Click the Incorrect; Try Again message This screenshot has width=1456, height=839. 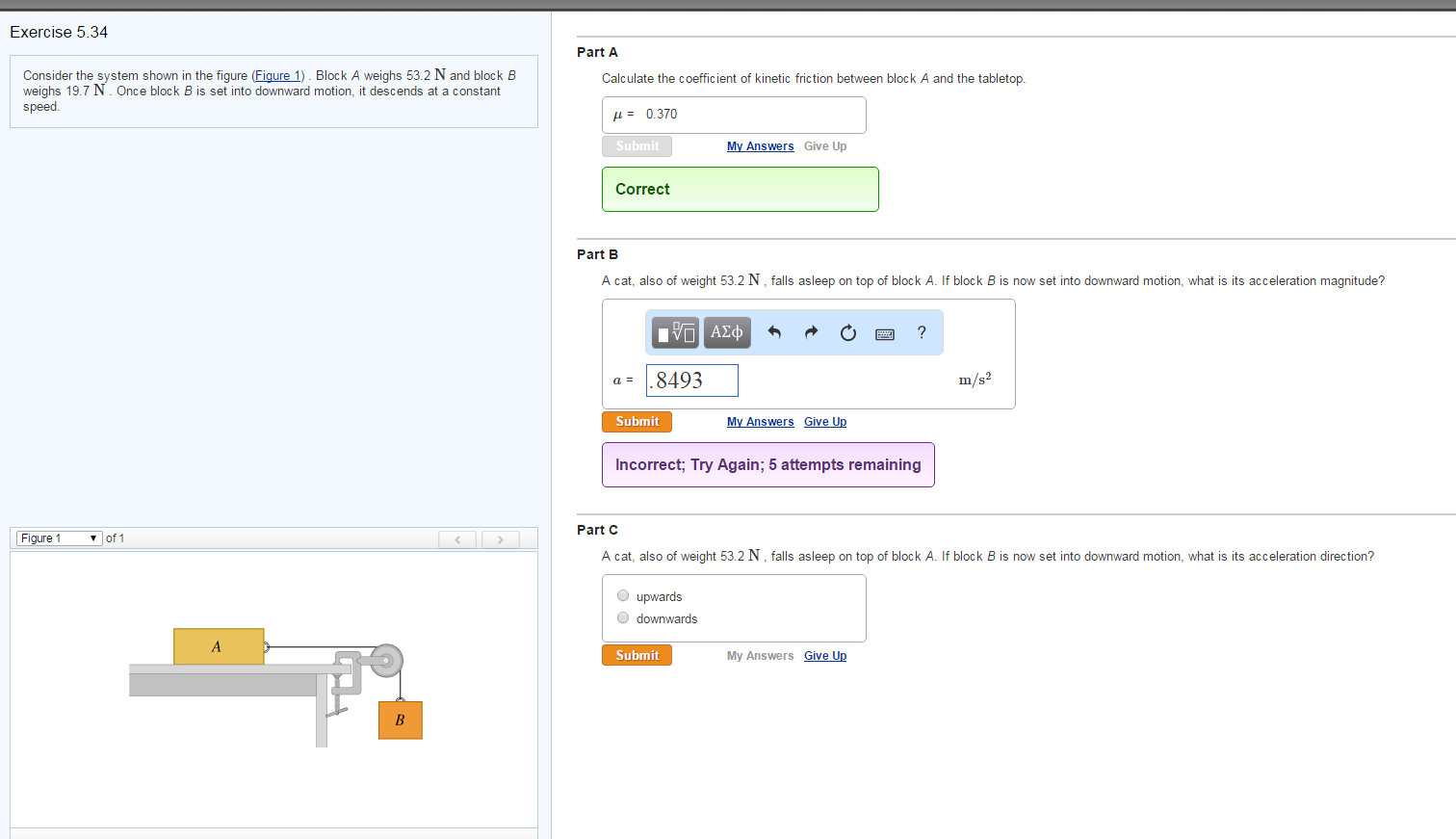(767, 465)
